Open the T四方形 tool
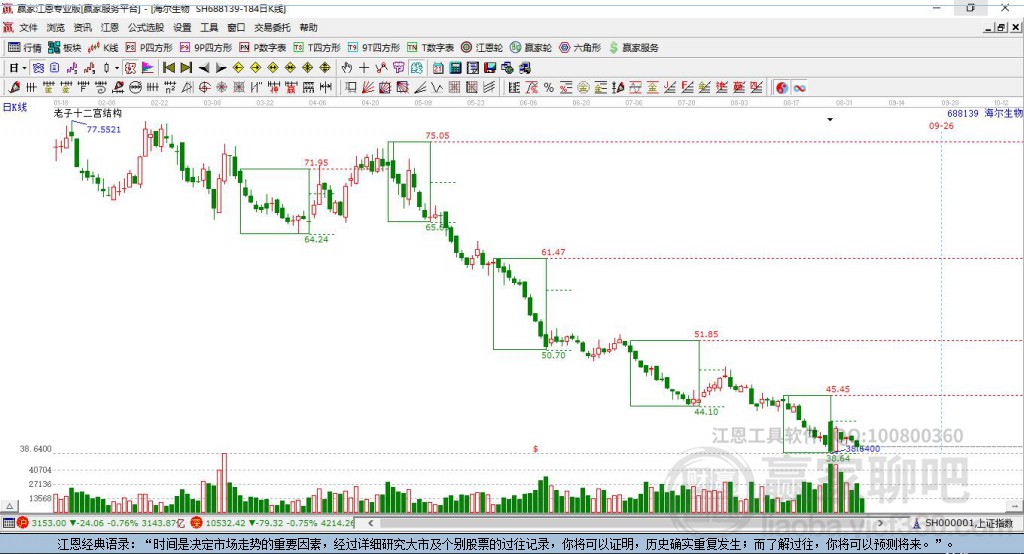1024x554 pixels. 317,48
